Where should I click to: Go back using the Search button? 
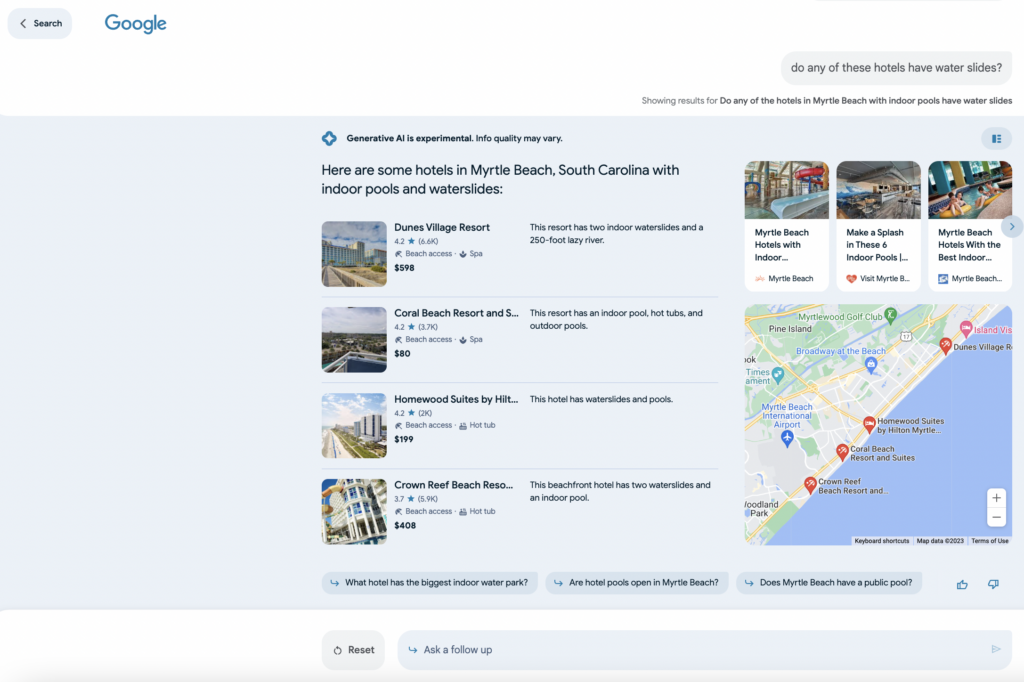click(40, 24)
